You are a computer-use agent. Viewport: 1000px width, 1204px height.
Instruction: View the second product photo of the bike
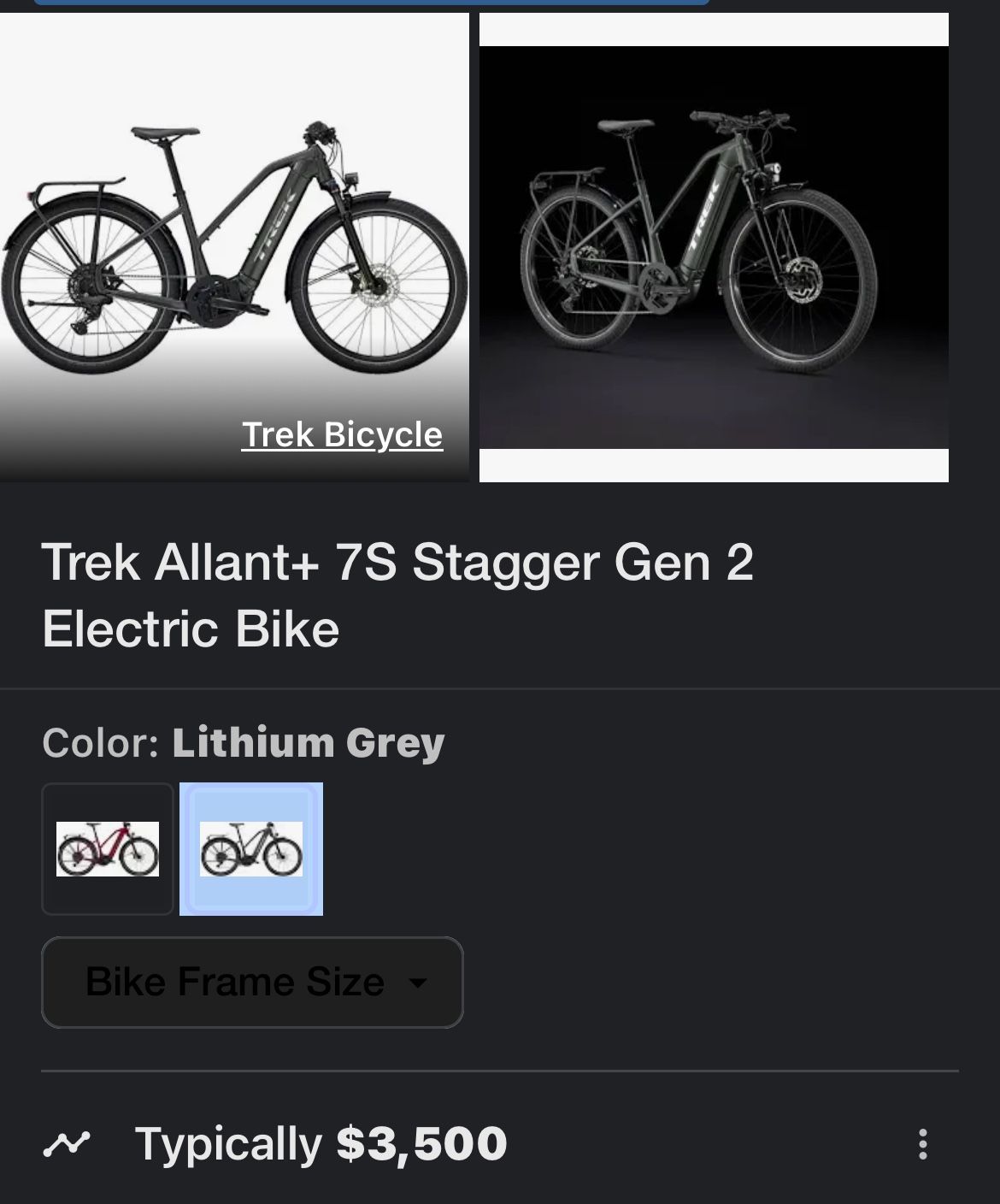click(715, 246)
